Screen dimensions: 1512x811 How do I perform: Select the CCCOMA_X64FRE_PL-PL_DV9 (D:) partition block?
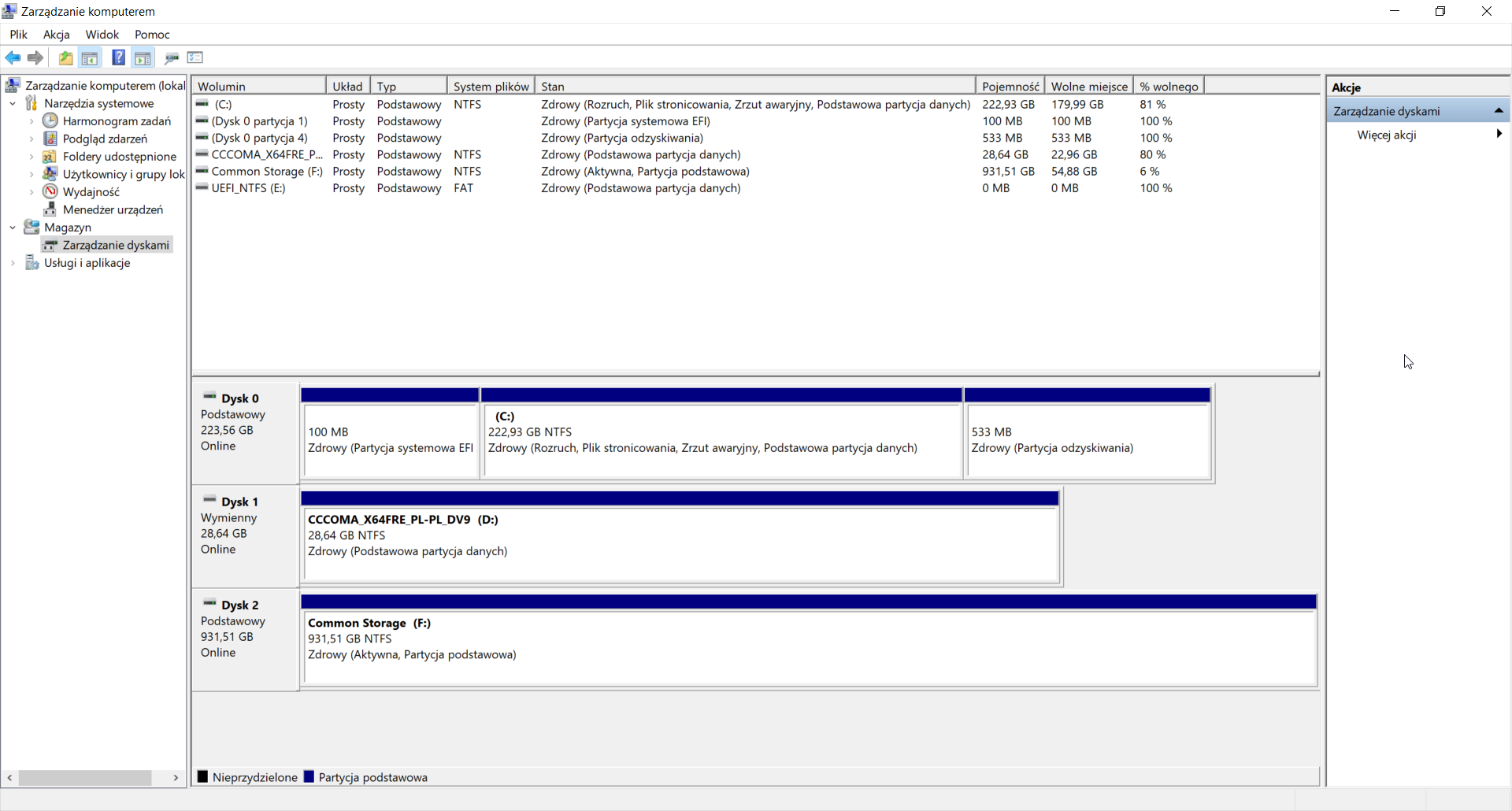681,544
